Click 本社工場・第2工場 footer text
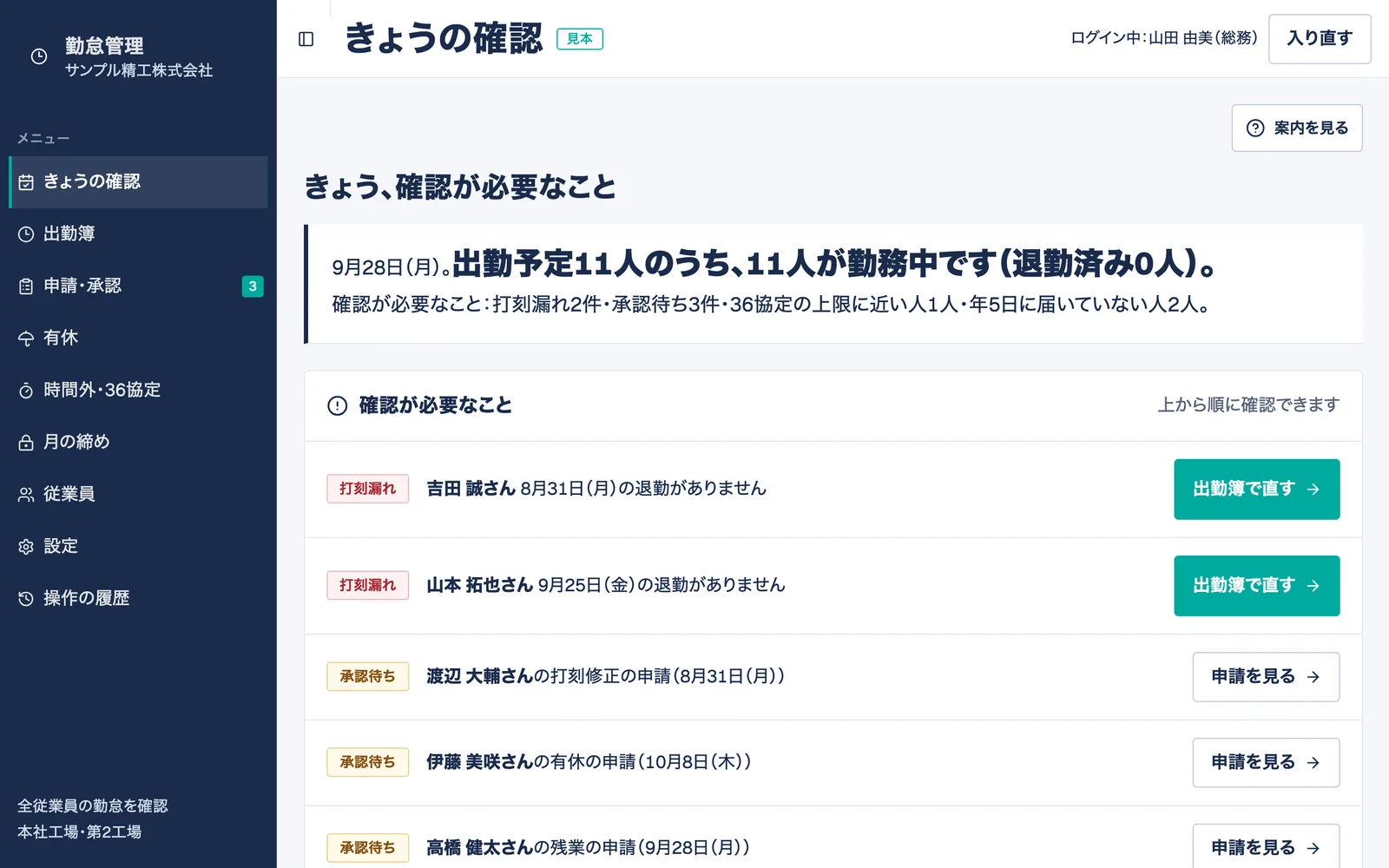Viewport: 1389px width, 868px height. (x=80, y=832)
